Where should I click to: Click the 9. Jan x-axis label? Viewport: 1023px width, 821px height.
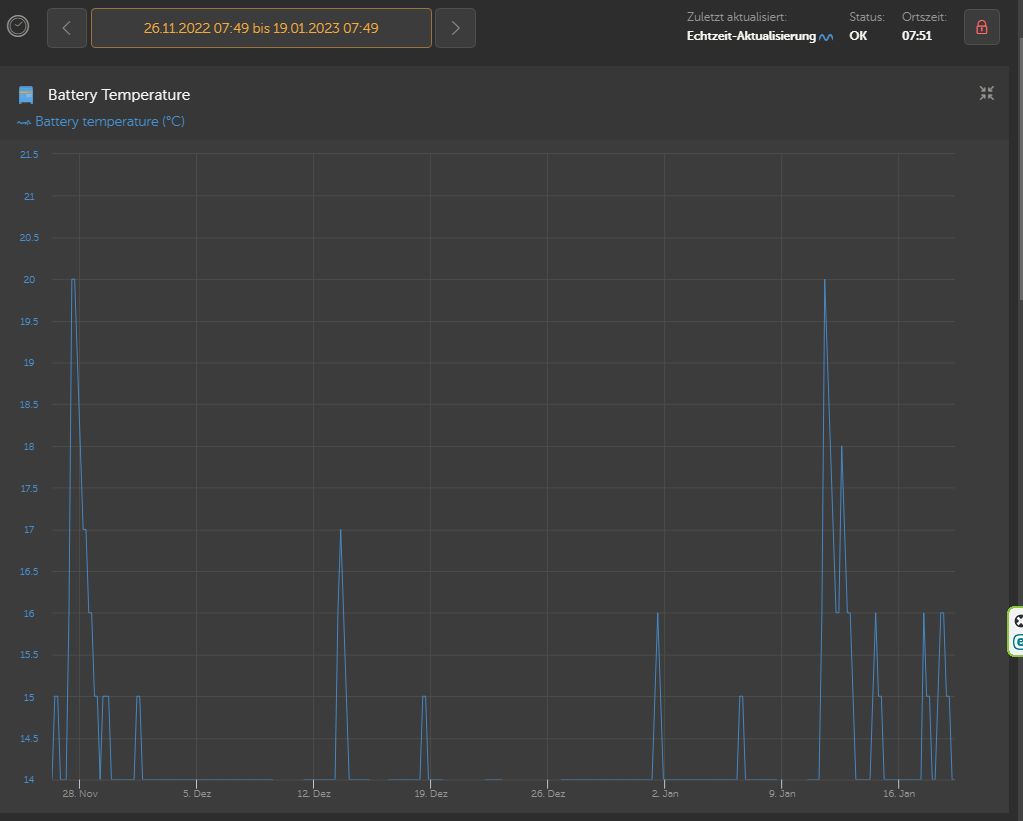click(782, 794)
